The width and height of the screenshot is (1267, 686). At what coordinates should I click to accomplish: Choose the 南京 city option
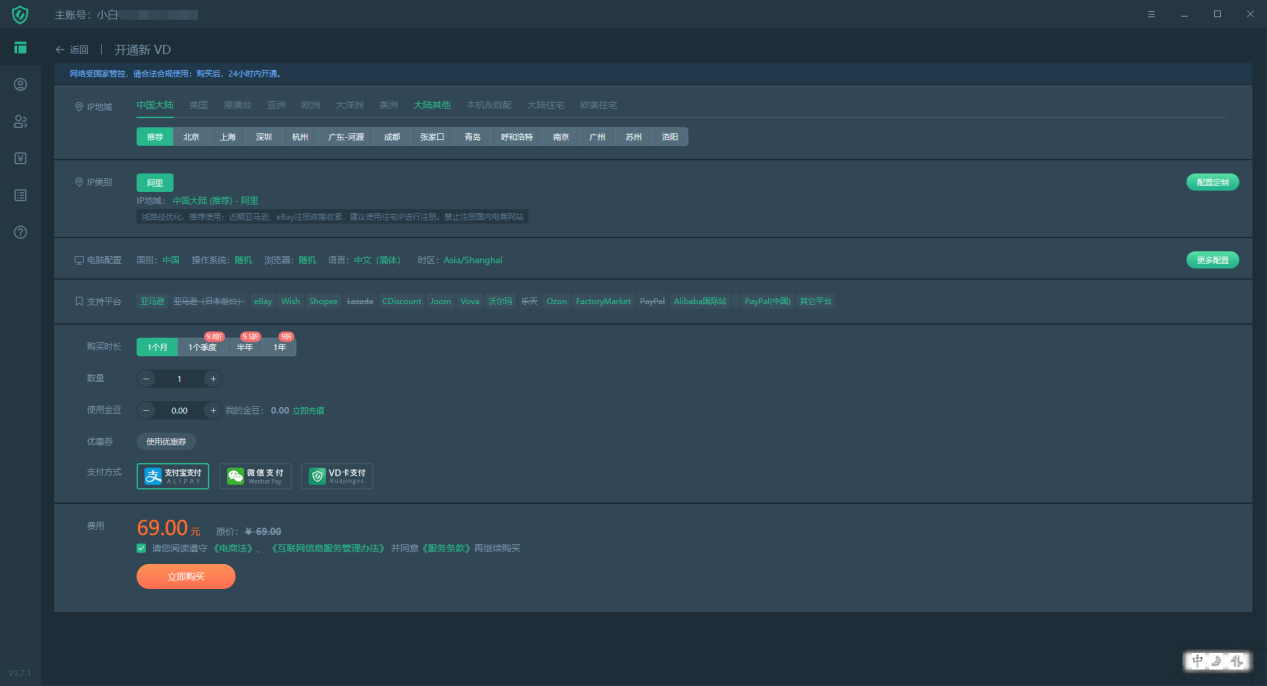pyautogui.click(x=561, y=137)
